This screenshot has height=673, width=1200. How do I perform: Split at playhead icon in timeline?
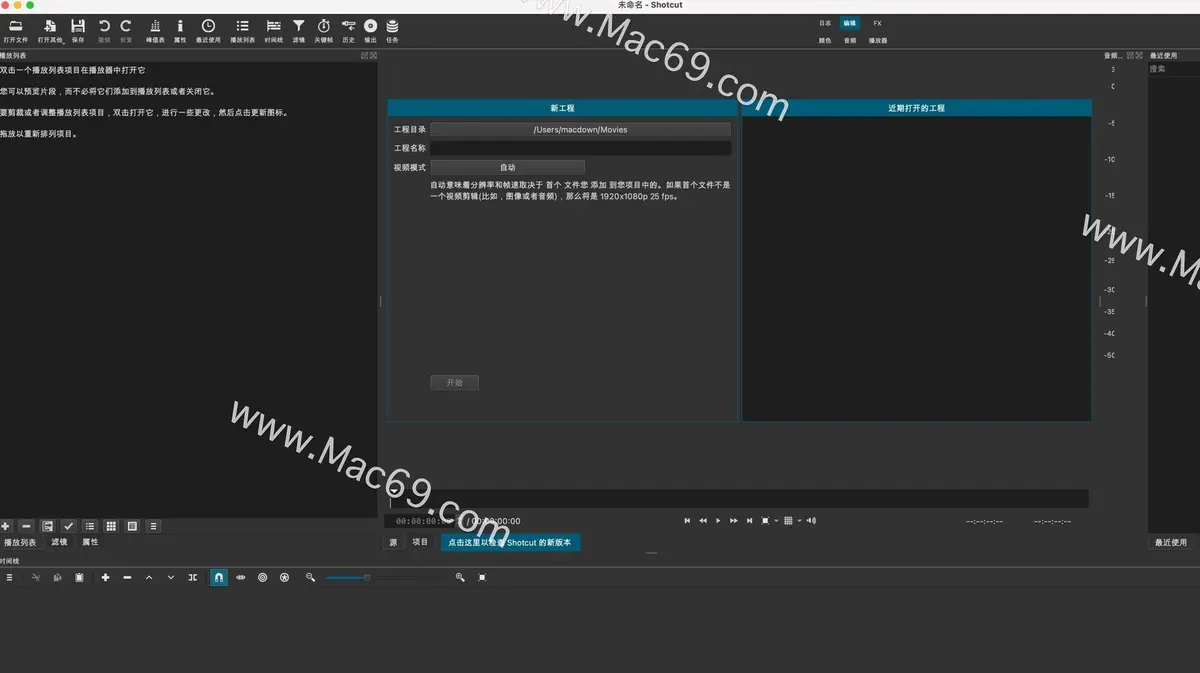[x=193, y=578]
